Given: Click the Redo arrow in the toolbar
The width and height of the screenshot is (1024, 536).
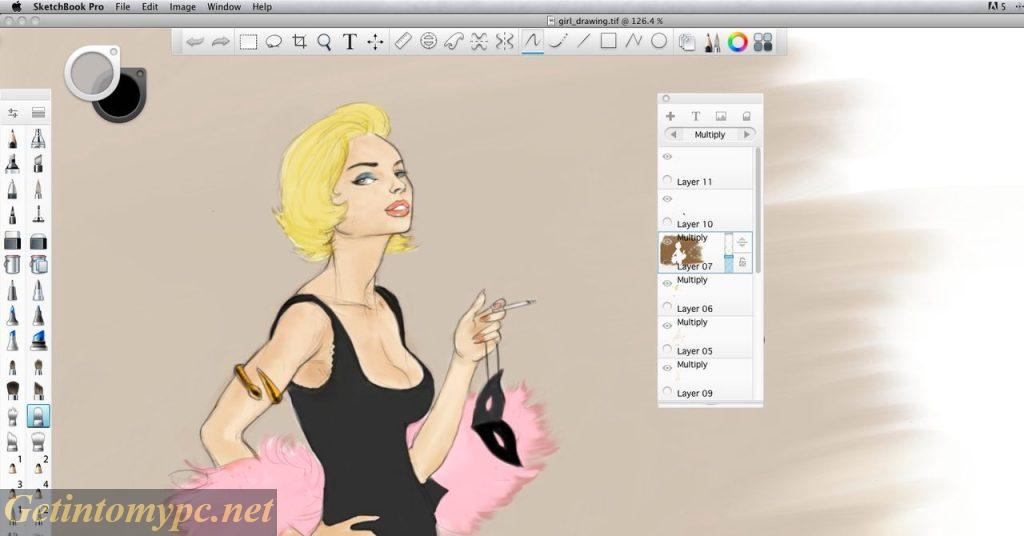Looking at the screenshot, I should pos(221,42).
